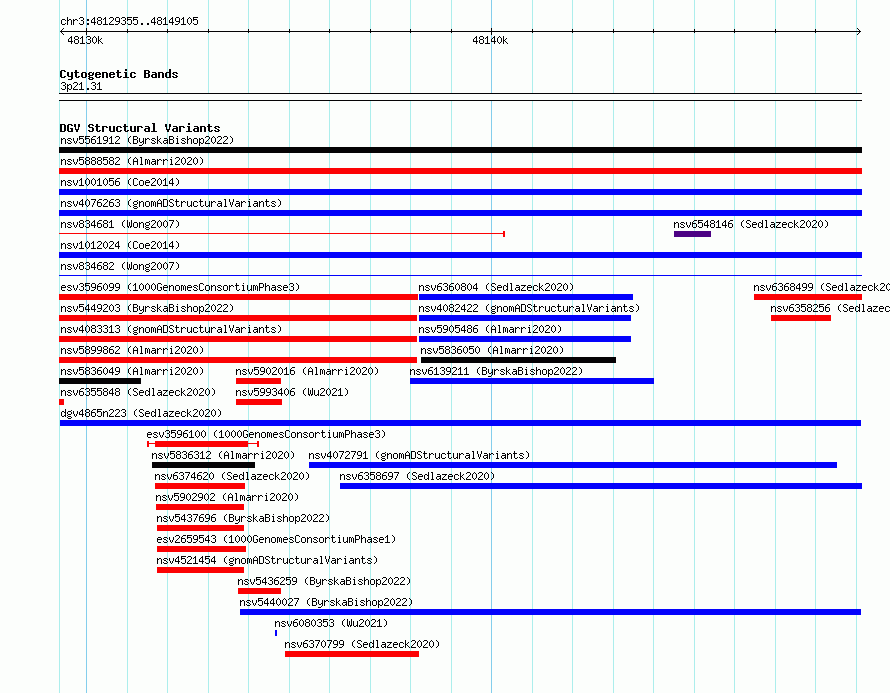This screenshot has width=890, height=693.
Task: Click nsv5436259 (ByrskaBishop2022) label
Action: coord(324,581)
